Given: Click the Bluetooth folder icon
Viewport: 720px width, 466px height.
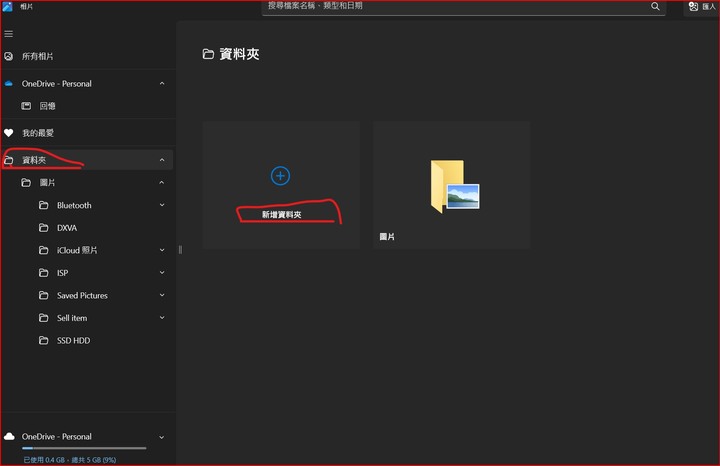Looking at the screenshot, I should click(44, 205).
